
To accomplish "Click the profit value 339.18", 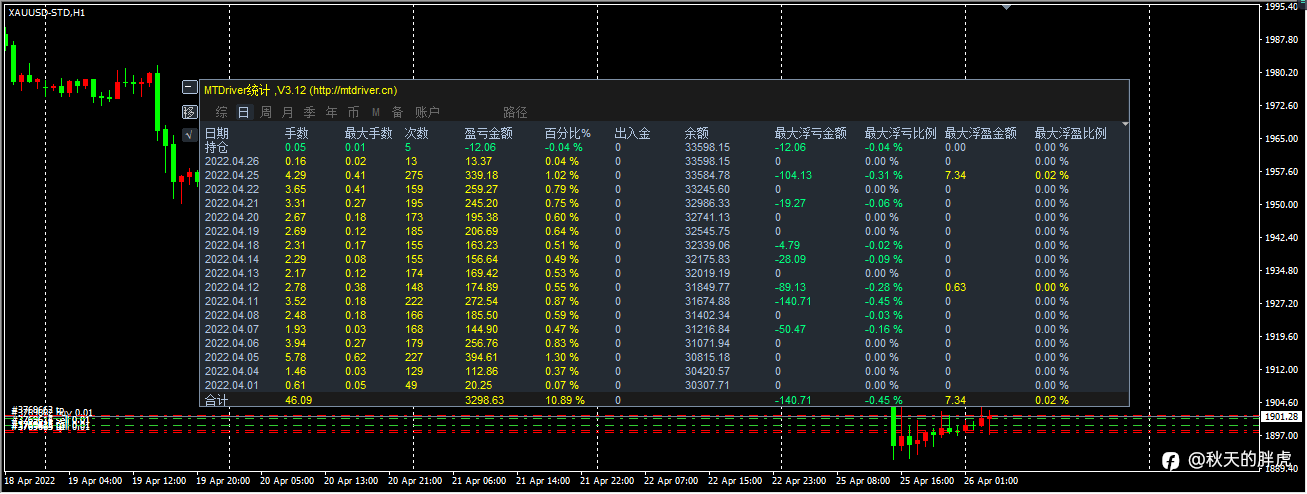I will click(481, 175).
